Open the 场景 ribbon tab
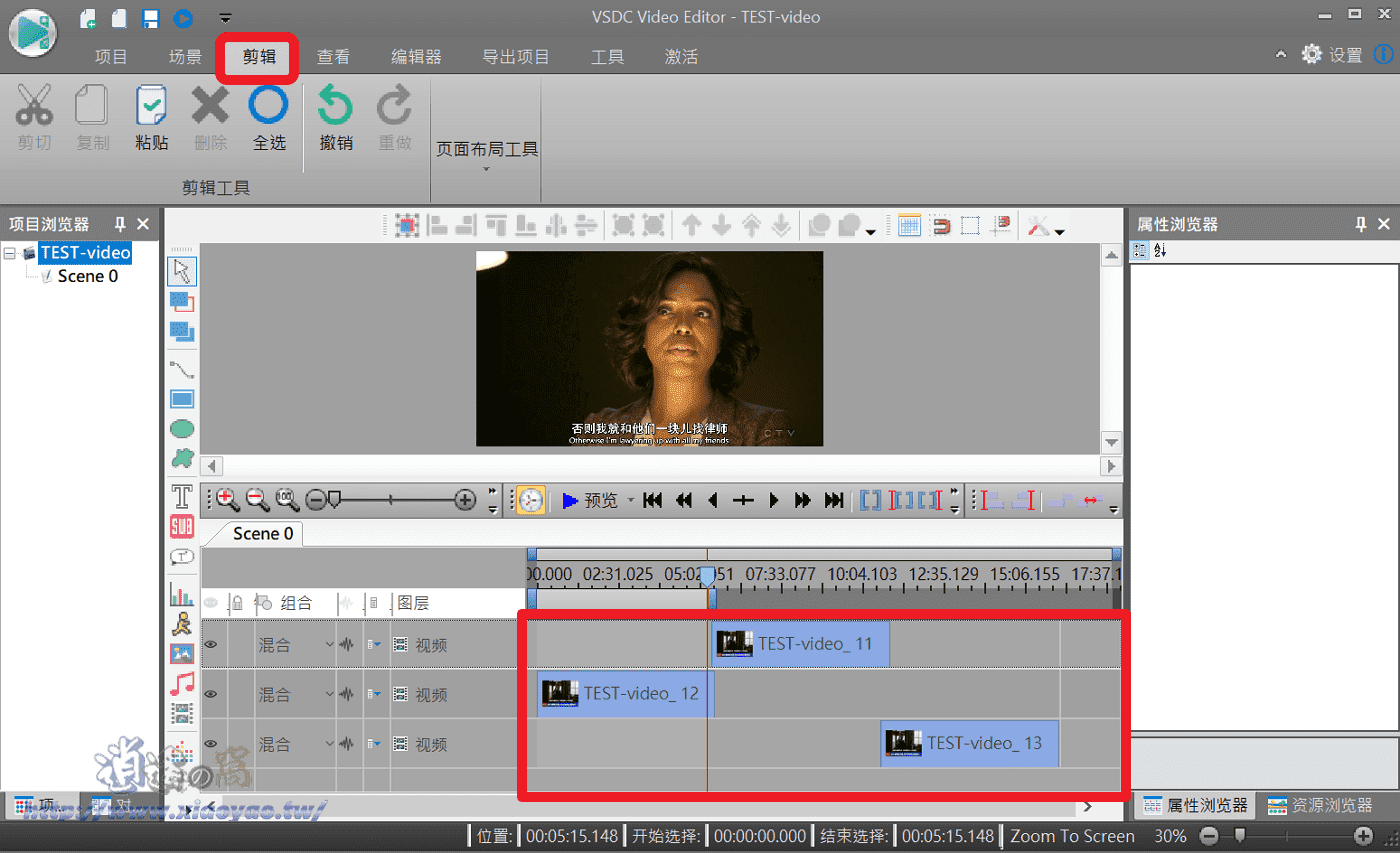1400x853 pixels. tap(186, 56)
